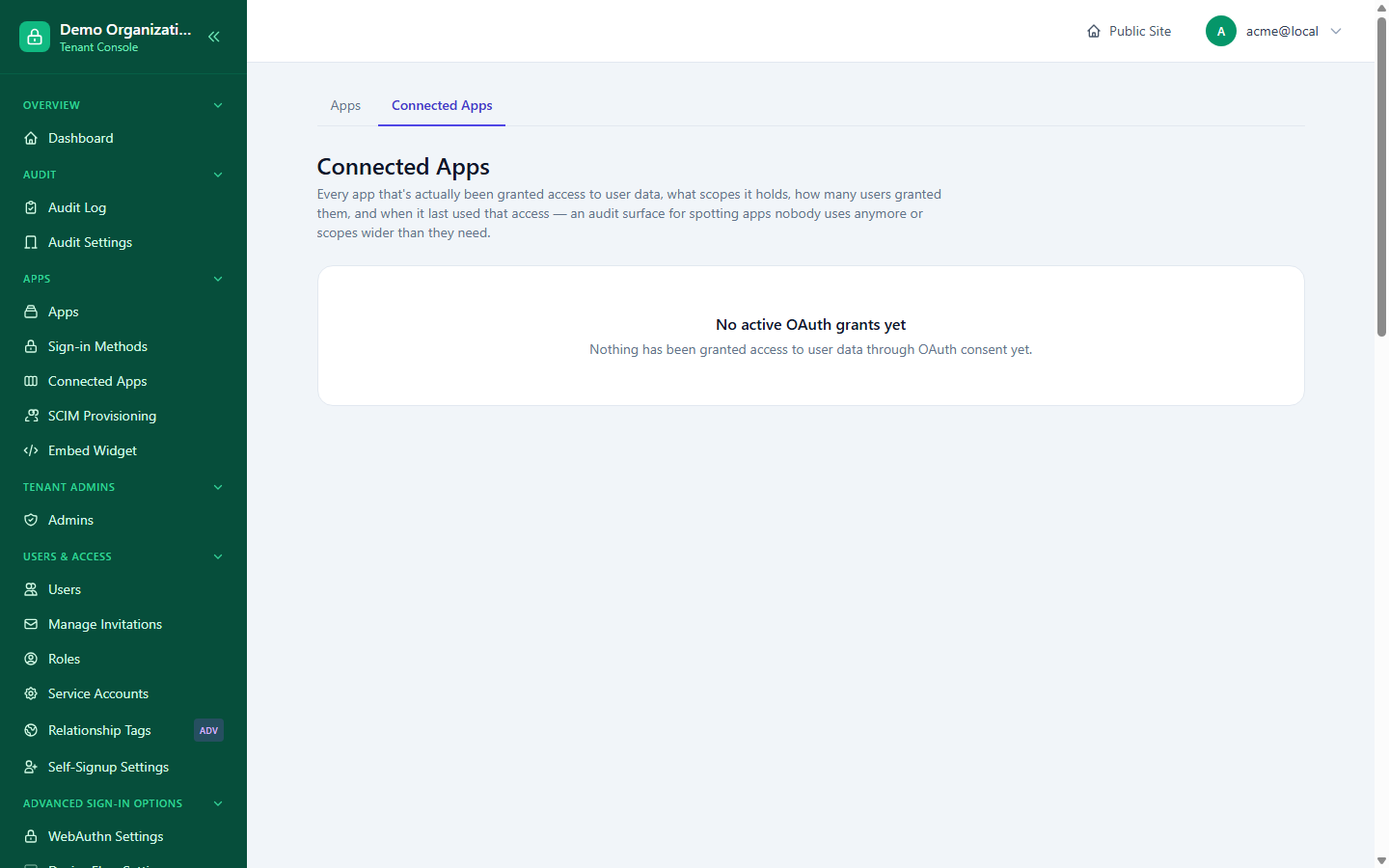Open Sign-in Methods page
This screenshot has height=868, width=1389.
click(x=123, y=346)
